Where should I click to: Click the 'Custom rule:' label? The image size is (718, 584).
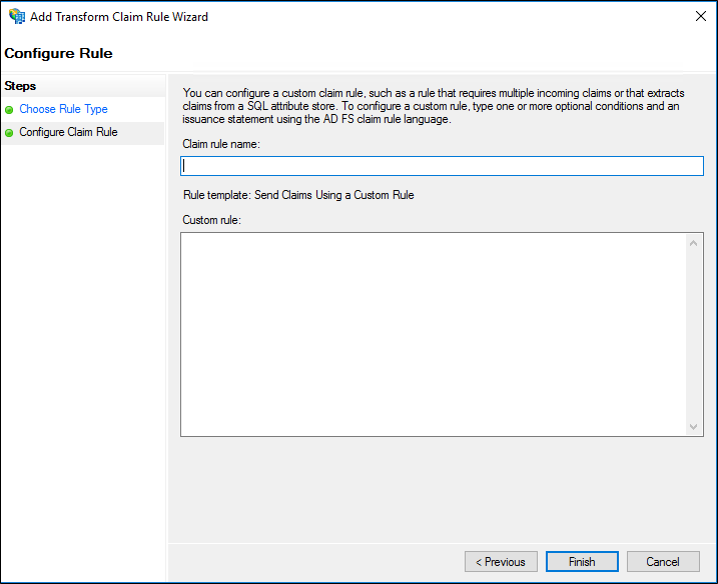click(212, 219)
